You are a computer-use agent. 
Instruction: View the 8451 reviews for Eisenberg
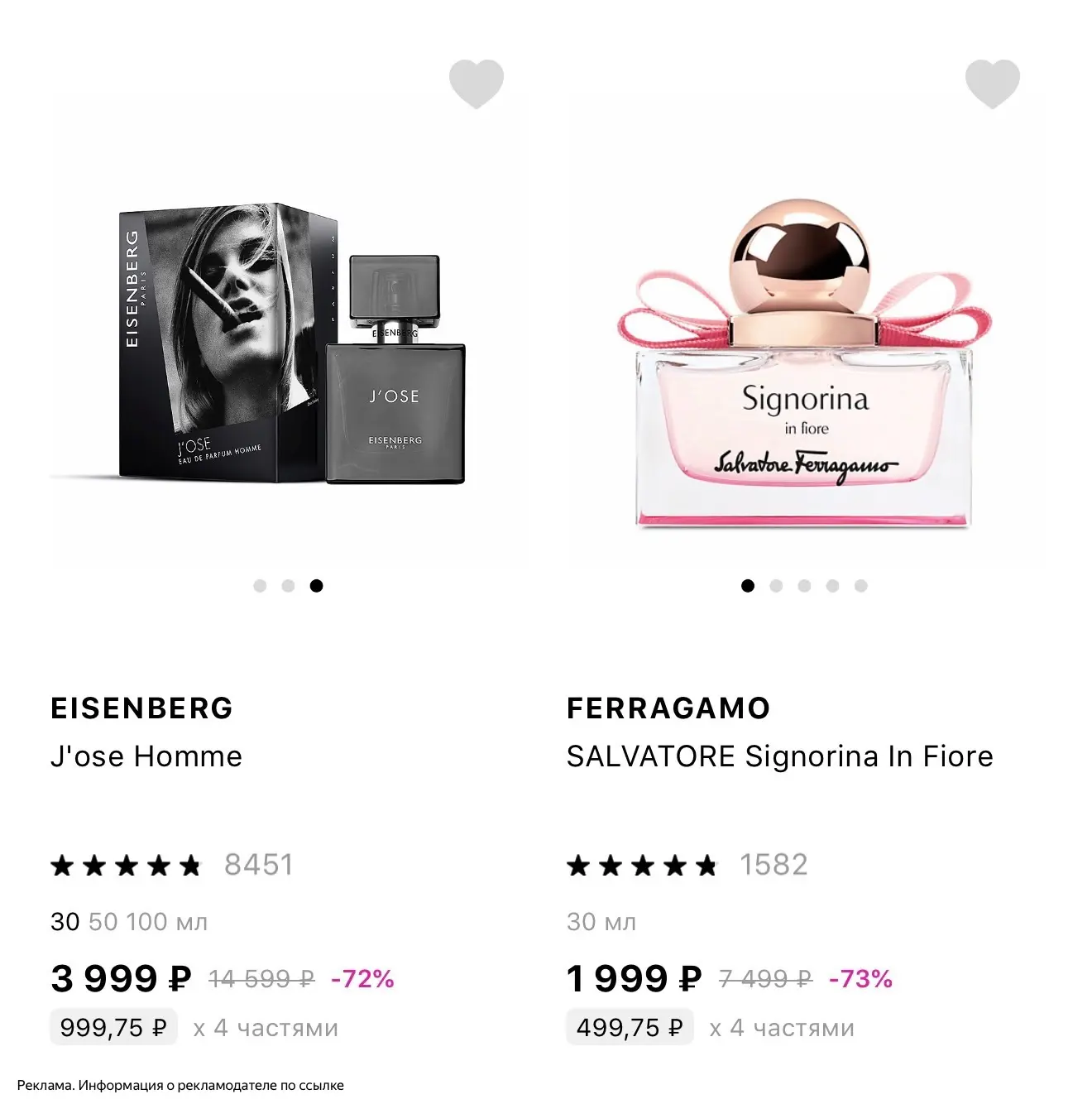point(259,865)
